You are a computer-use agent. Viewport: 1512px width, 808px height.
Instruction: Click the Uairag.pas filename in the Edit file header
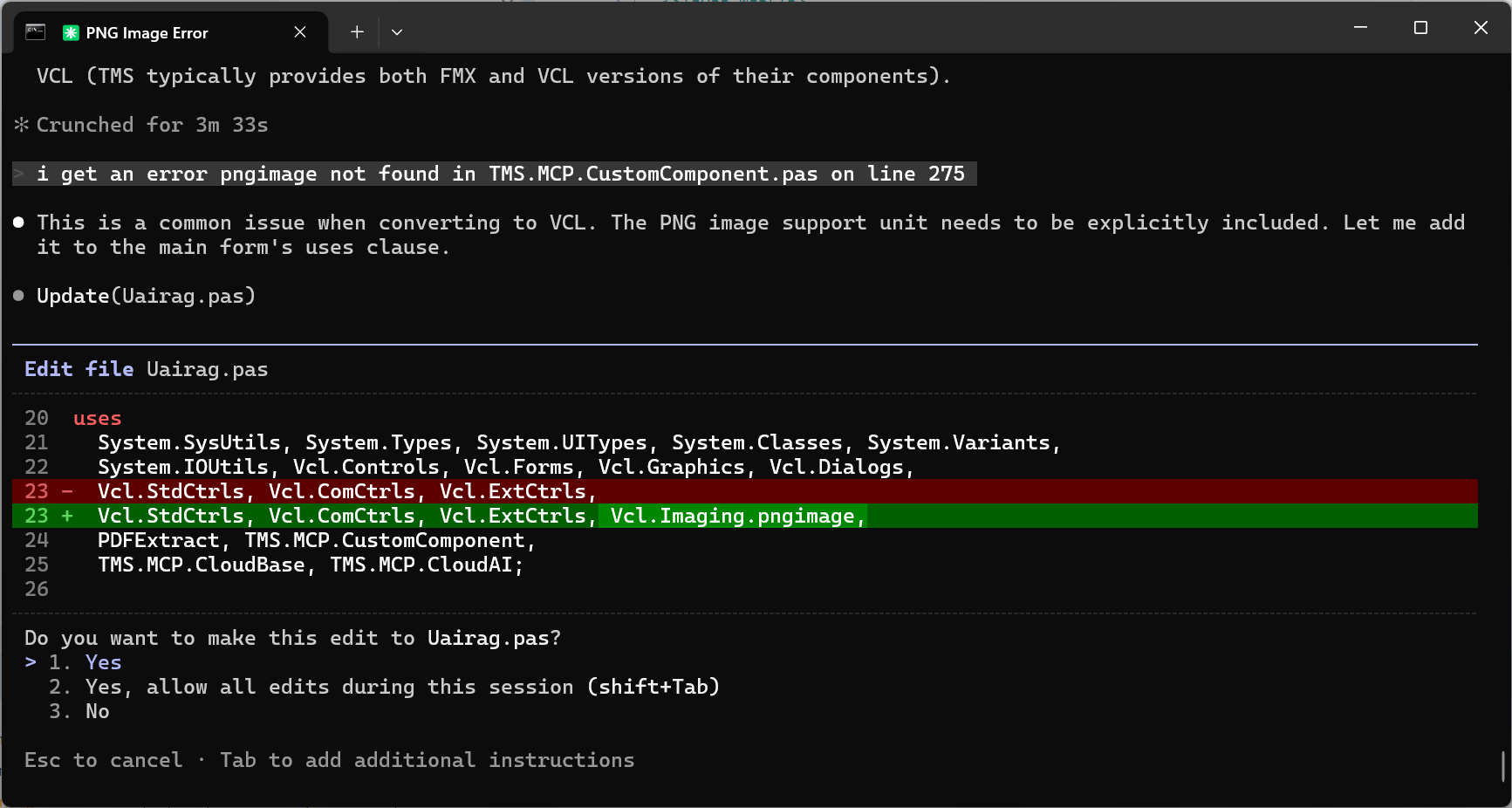coord(207,369)
